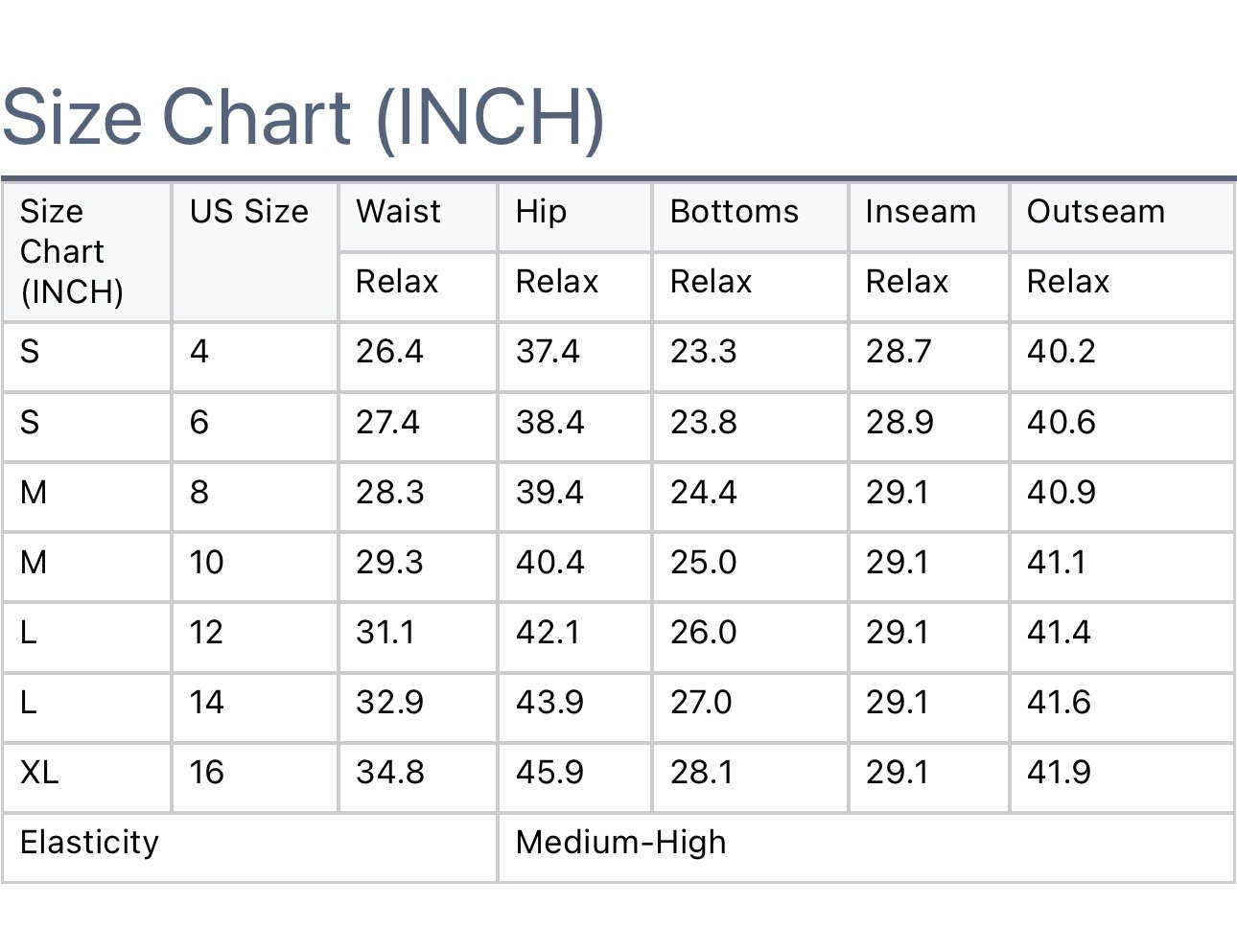The height and width of the screenshot is (952, 1237).
Task: Select outseam value 41.4 in US size 12 row
Action: click(1059, 632)
